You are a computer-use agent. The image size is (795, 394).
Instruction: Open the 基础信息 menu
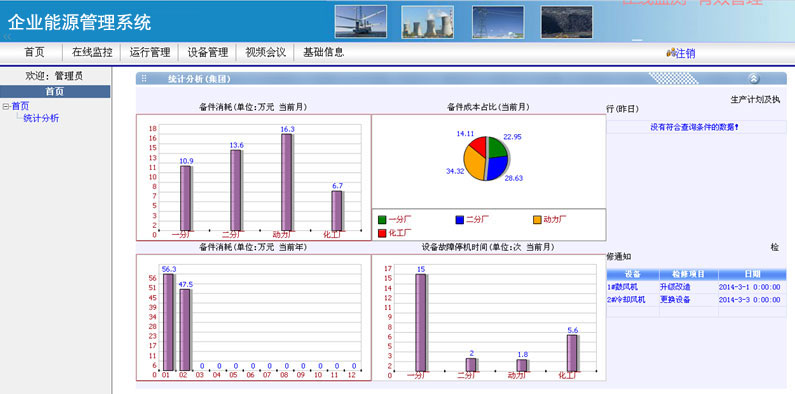pyautogui.click(x=323, y=52)
